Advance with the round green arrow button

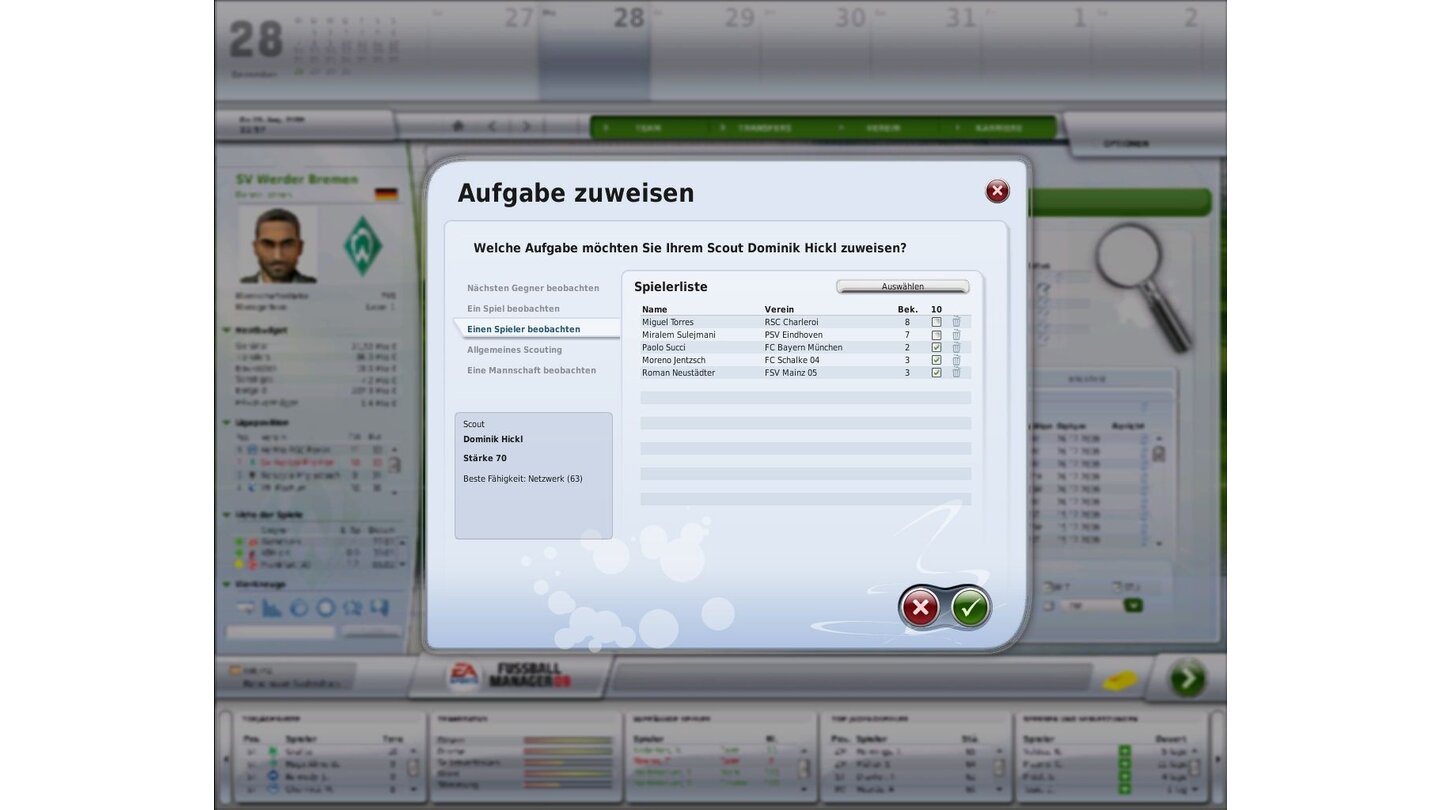(1187, 679)
